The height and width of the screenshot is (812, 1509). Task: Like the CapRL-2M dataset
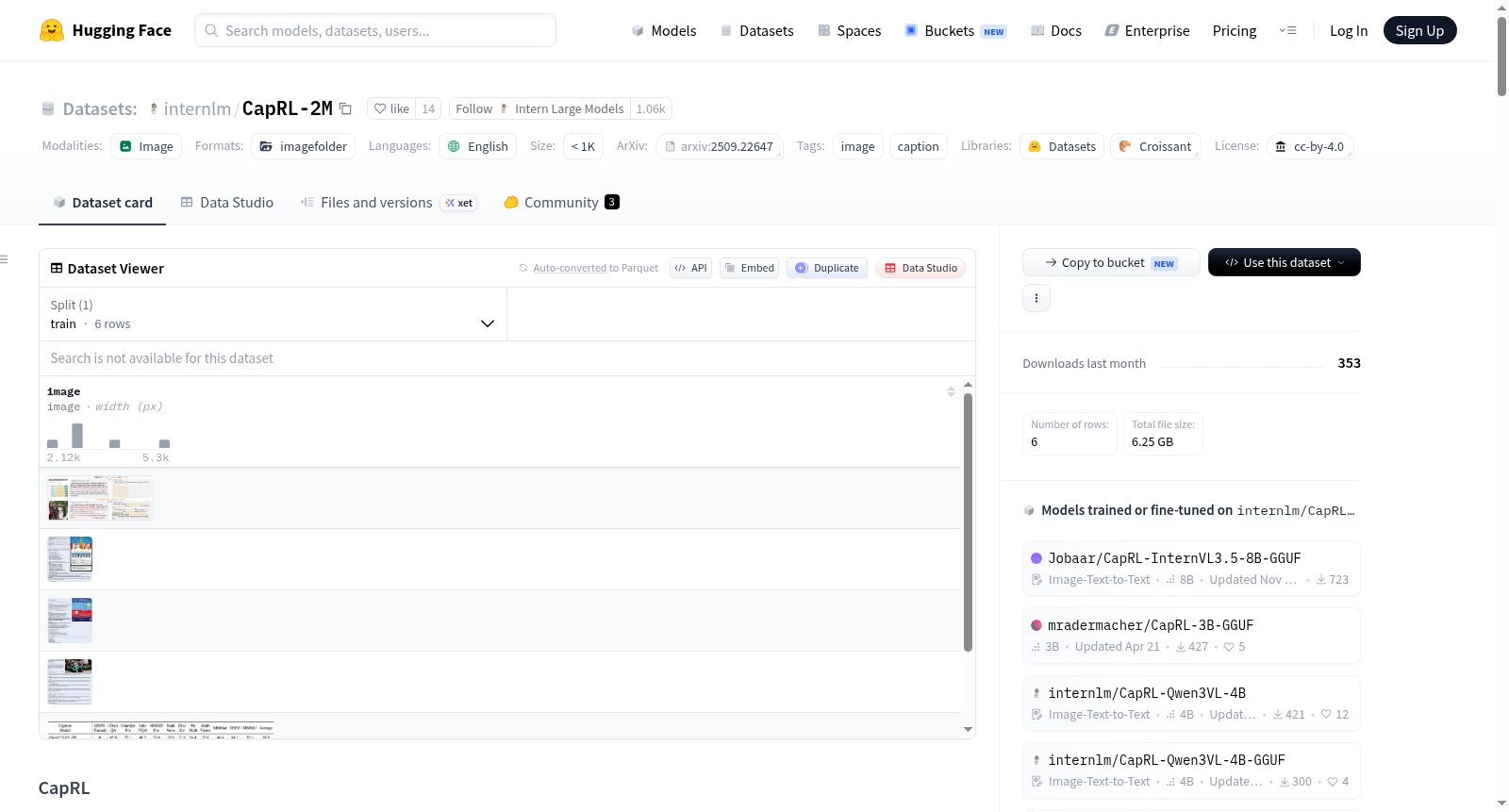tap(391, 108)
